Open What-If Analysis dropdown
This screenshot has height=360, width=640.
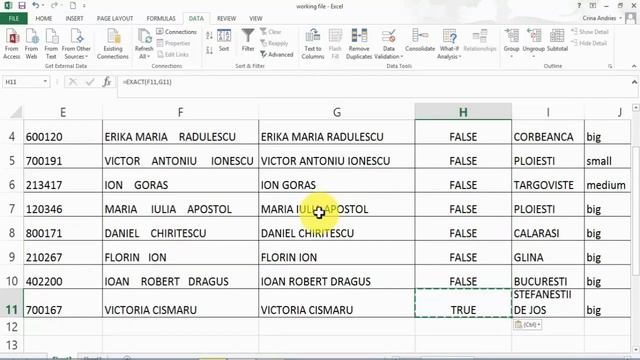click(449, 44)
